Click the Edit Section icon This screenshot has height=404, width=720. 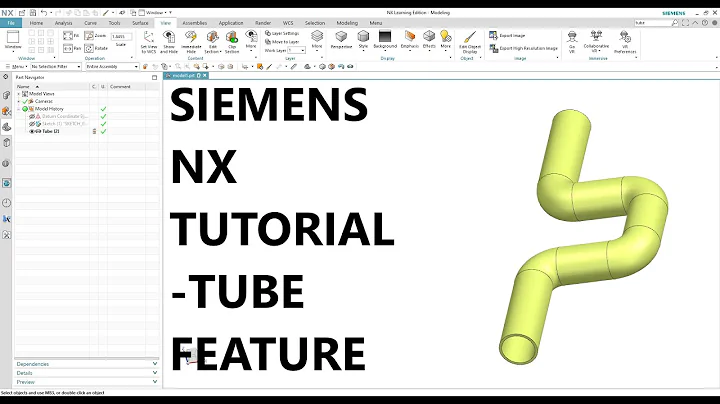pyautogui.click(x=212, y=36)
